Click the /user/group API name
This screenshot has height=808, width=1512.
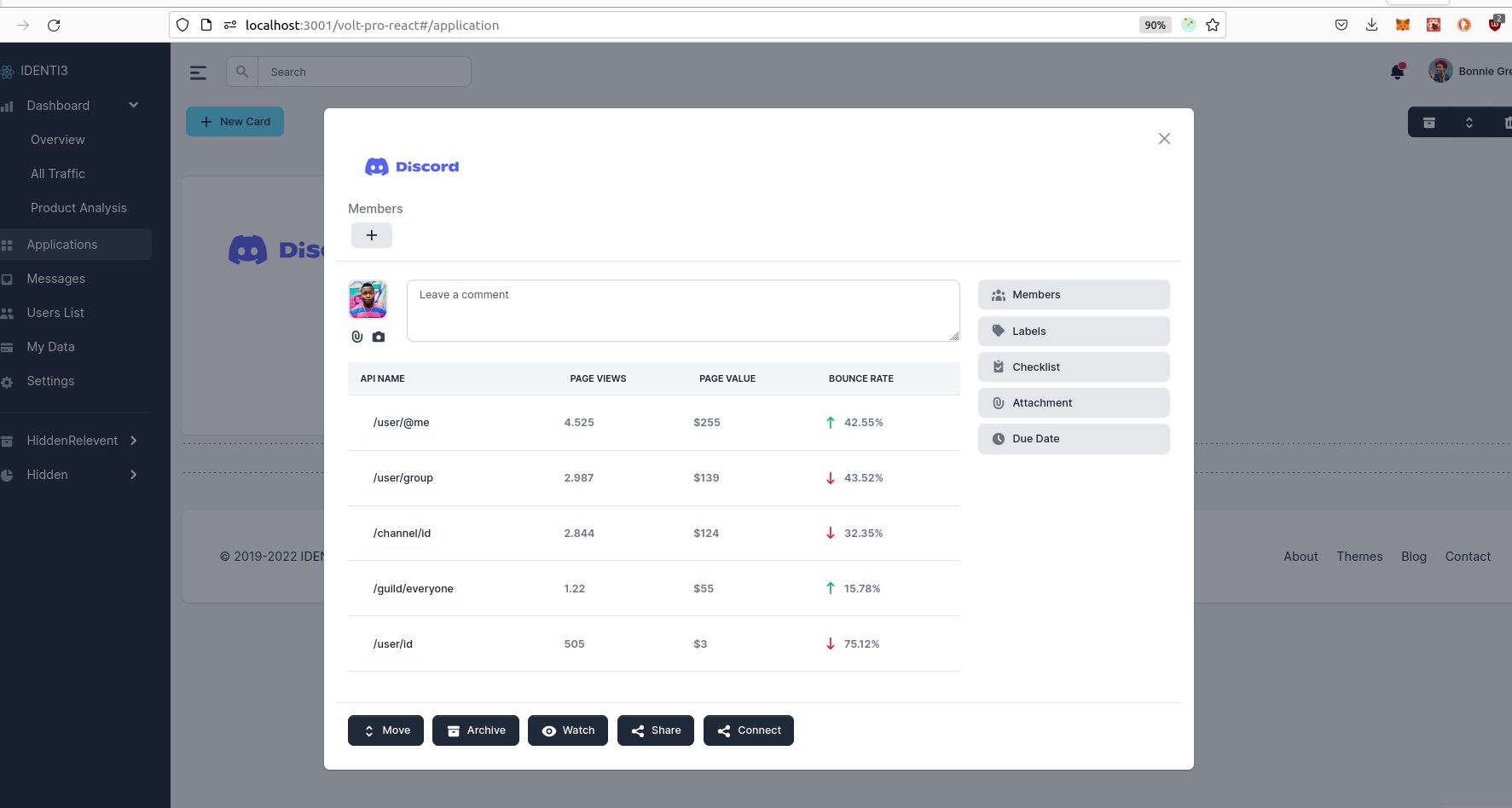pos(403,478)
